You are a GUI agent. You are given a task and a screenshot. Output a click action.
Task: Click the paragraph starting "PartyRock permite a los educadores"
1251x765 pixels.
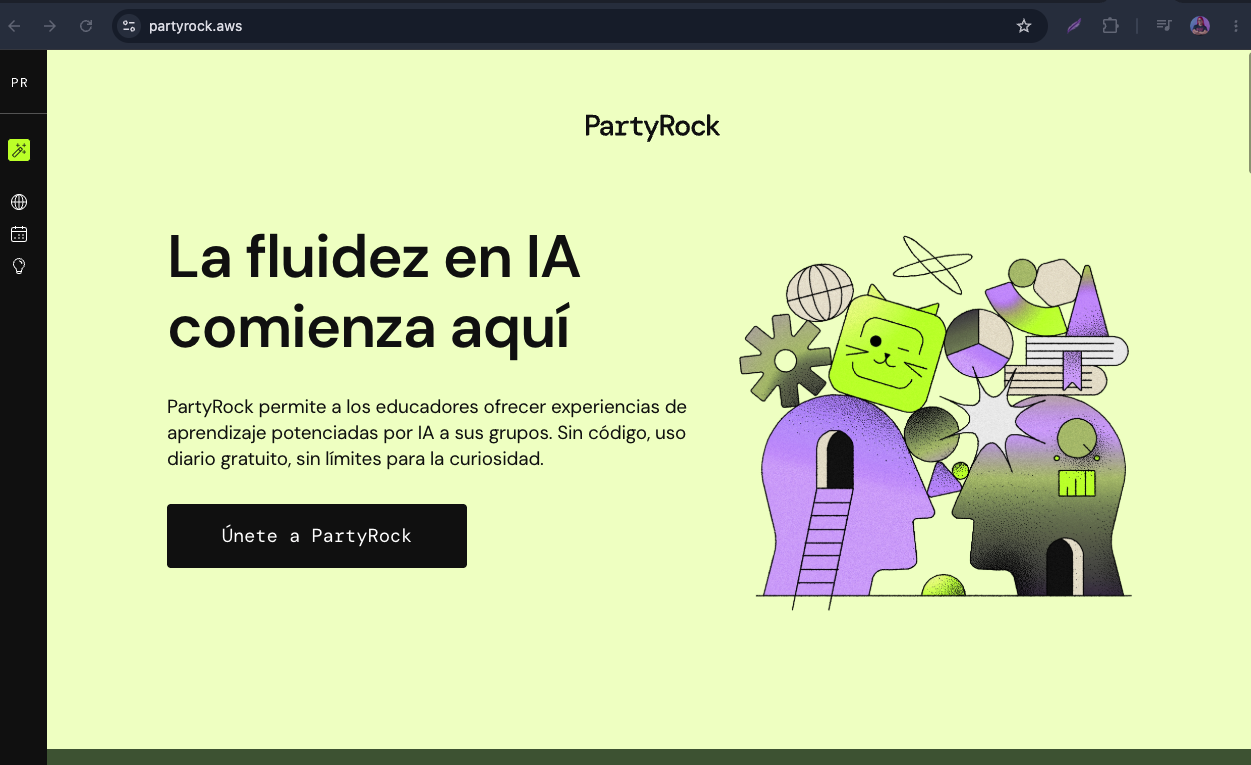tap(427, 433)
